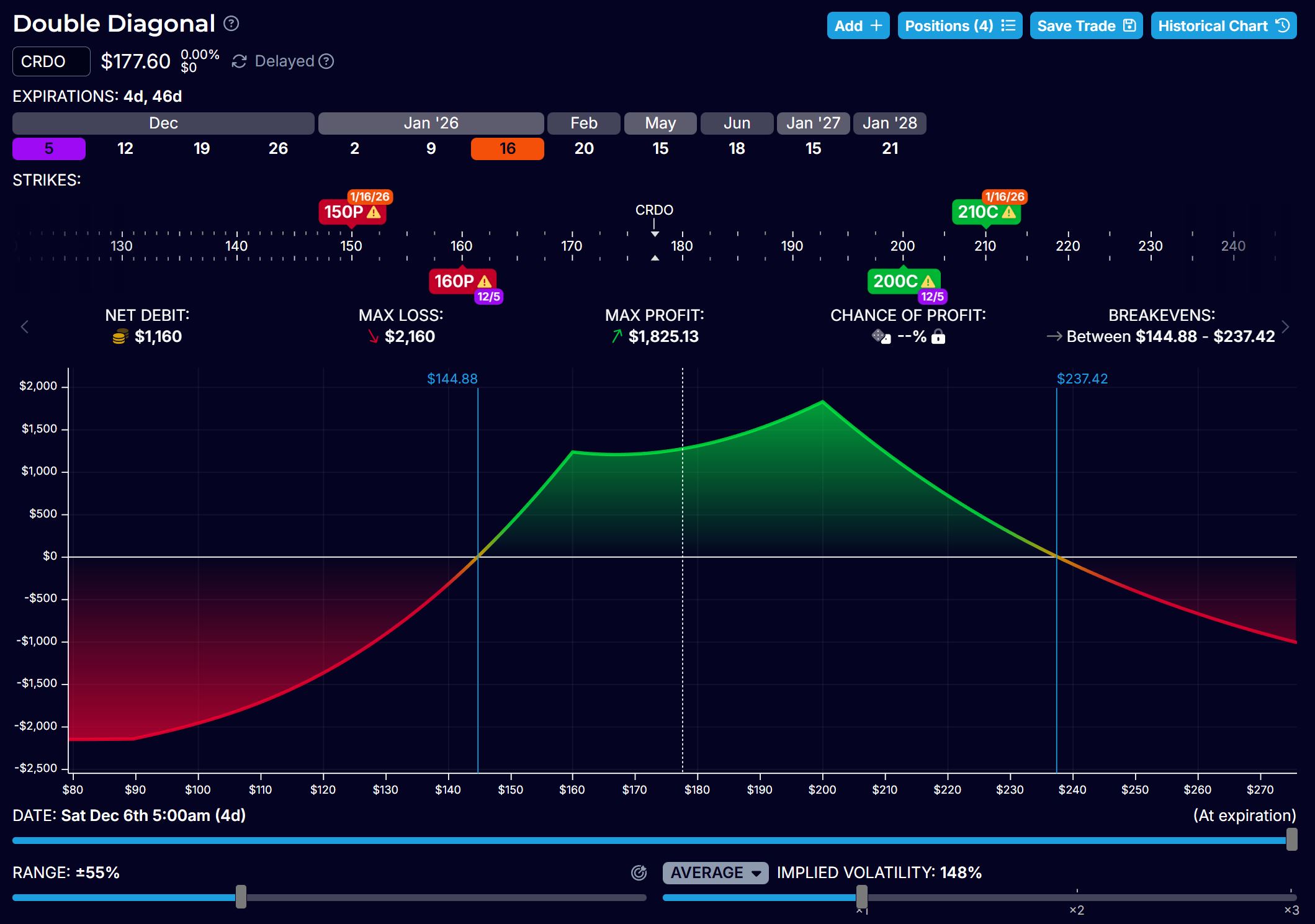Click the target icon beside Average dropdown

(639, 873)
